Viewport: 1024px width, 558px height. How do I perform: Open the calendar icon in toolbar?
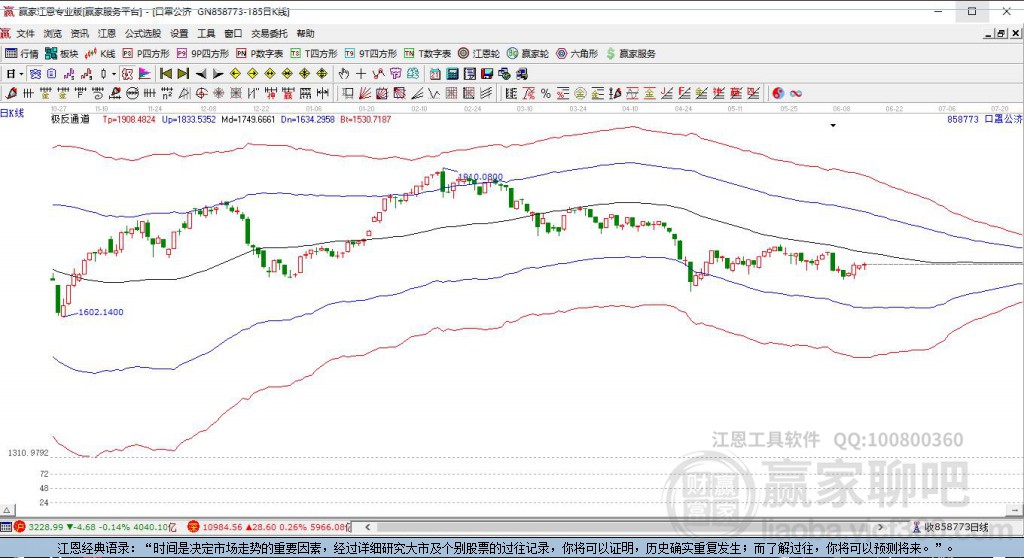click(x=435, y=74)
